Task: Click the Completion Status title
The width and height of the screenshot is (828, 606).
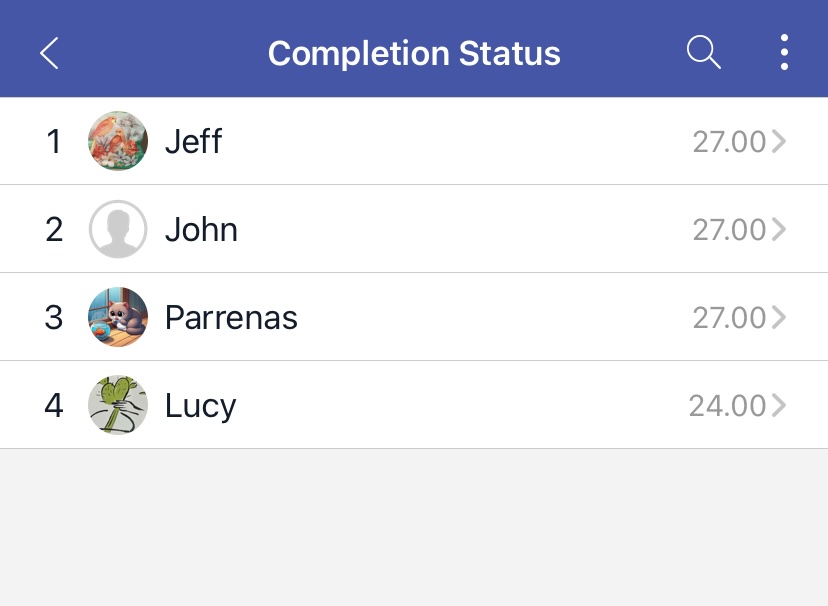Action: coord(414,53)
